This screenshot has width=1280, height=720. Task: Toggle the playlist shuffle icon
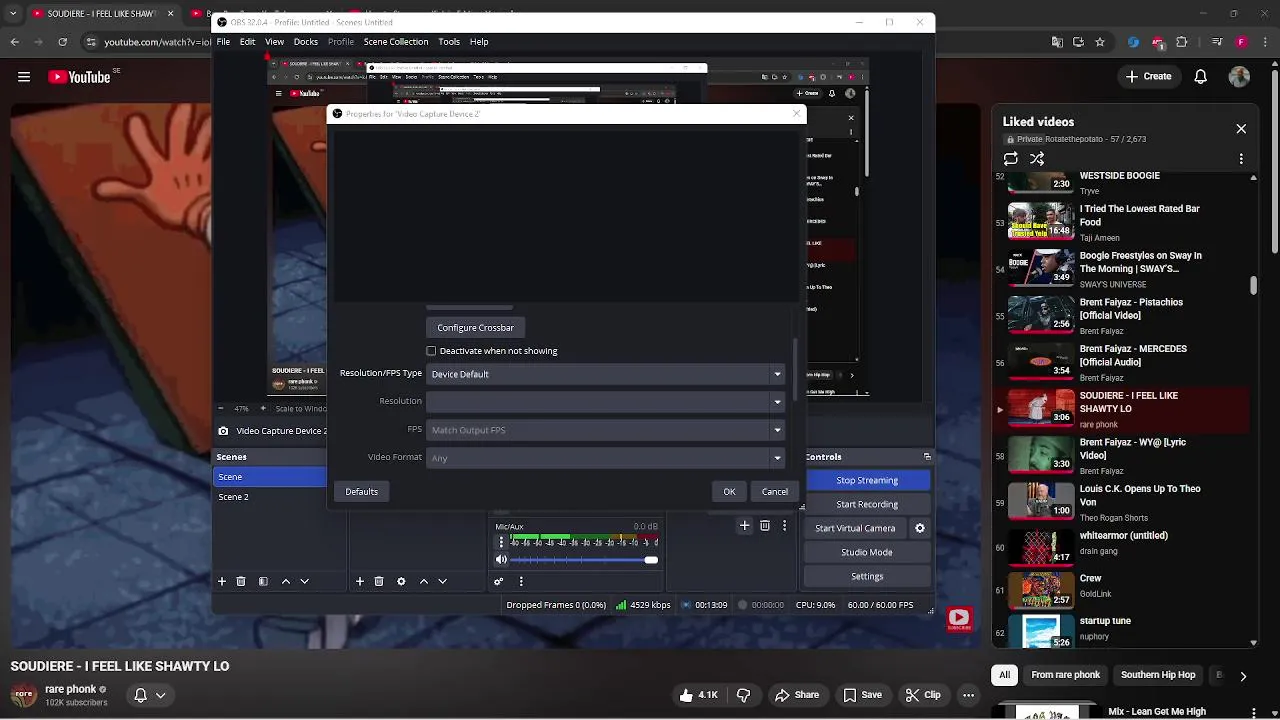click(1037, 159)
